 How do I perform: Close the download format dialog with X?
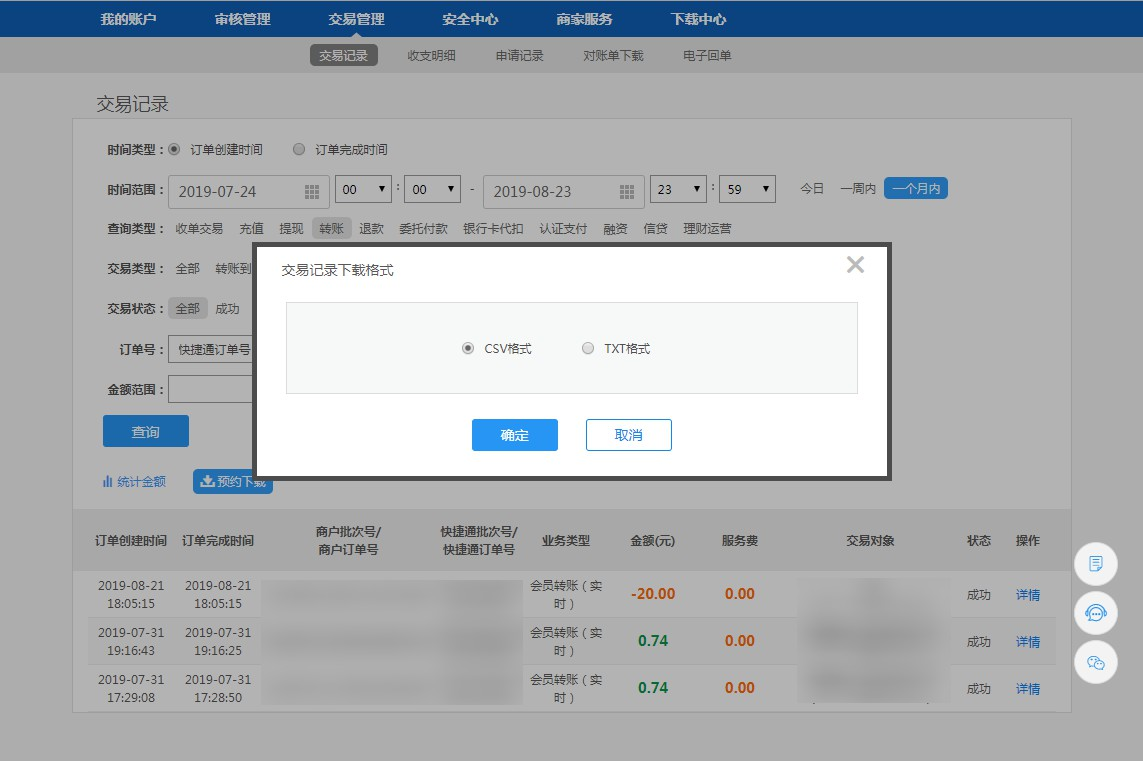click(x=855, y=265)
